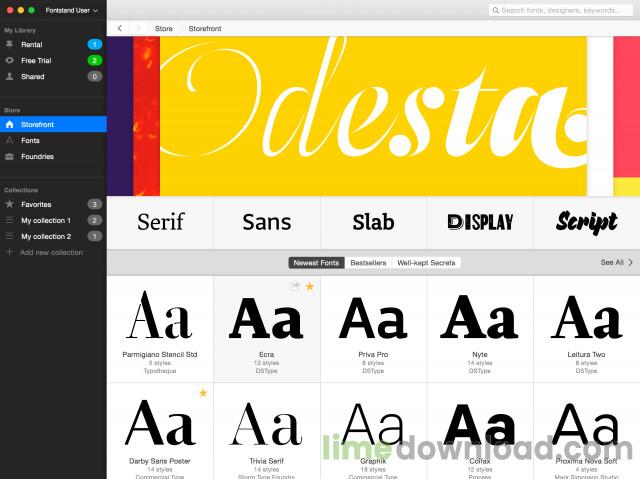640x479 pixels.
Task: Go back with the navigation arrow
Action: point(120,29)
